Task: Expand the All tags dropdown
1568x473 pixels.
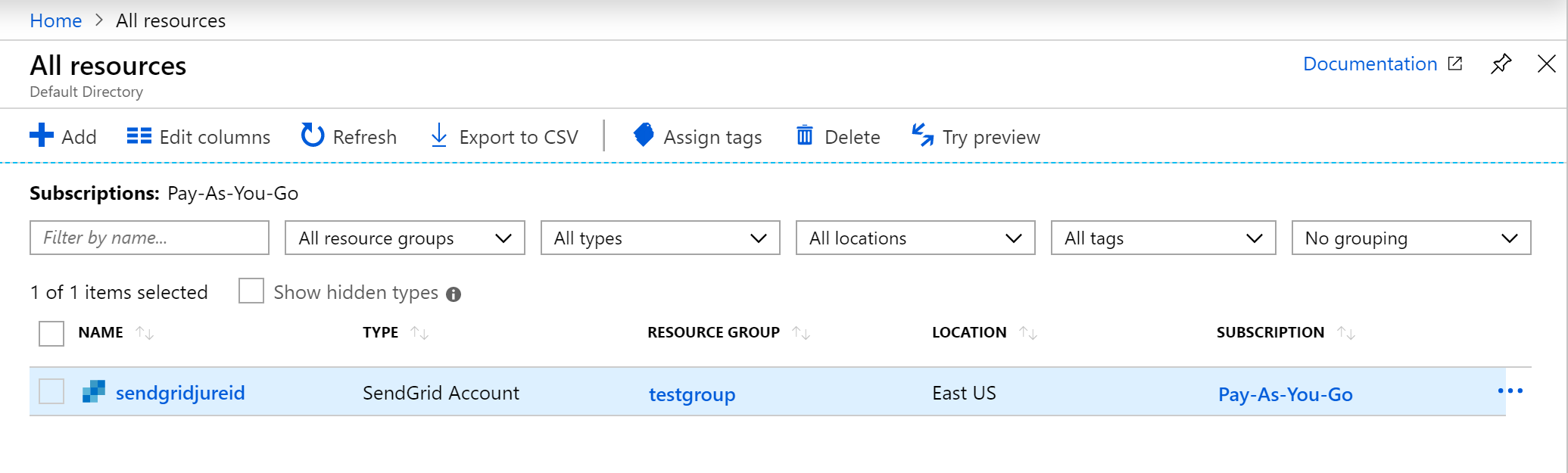Action: click(1164, 238)
